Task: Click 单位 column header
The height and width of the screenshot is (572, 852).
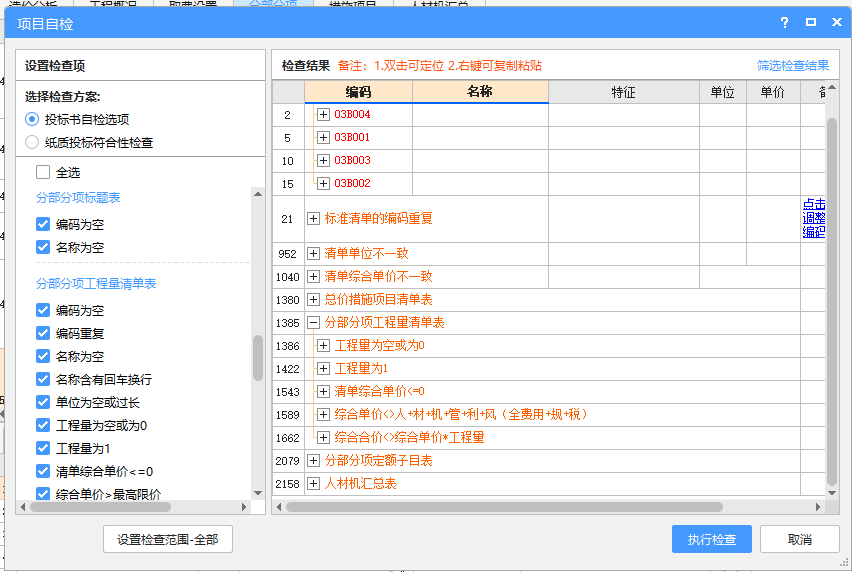Action: 723,92
